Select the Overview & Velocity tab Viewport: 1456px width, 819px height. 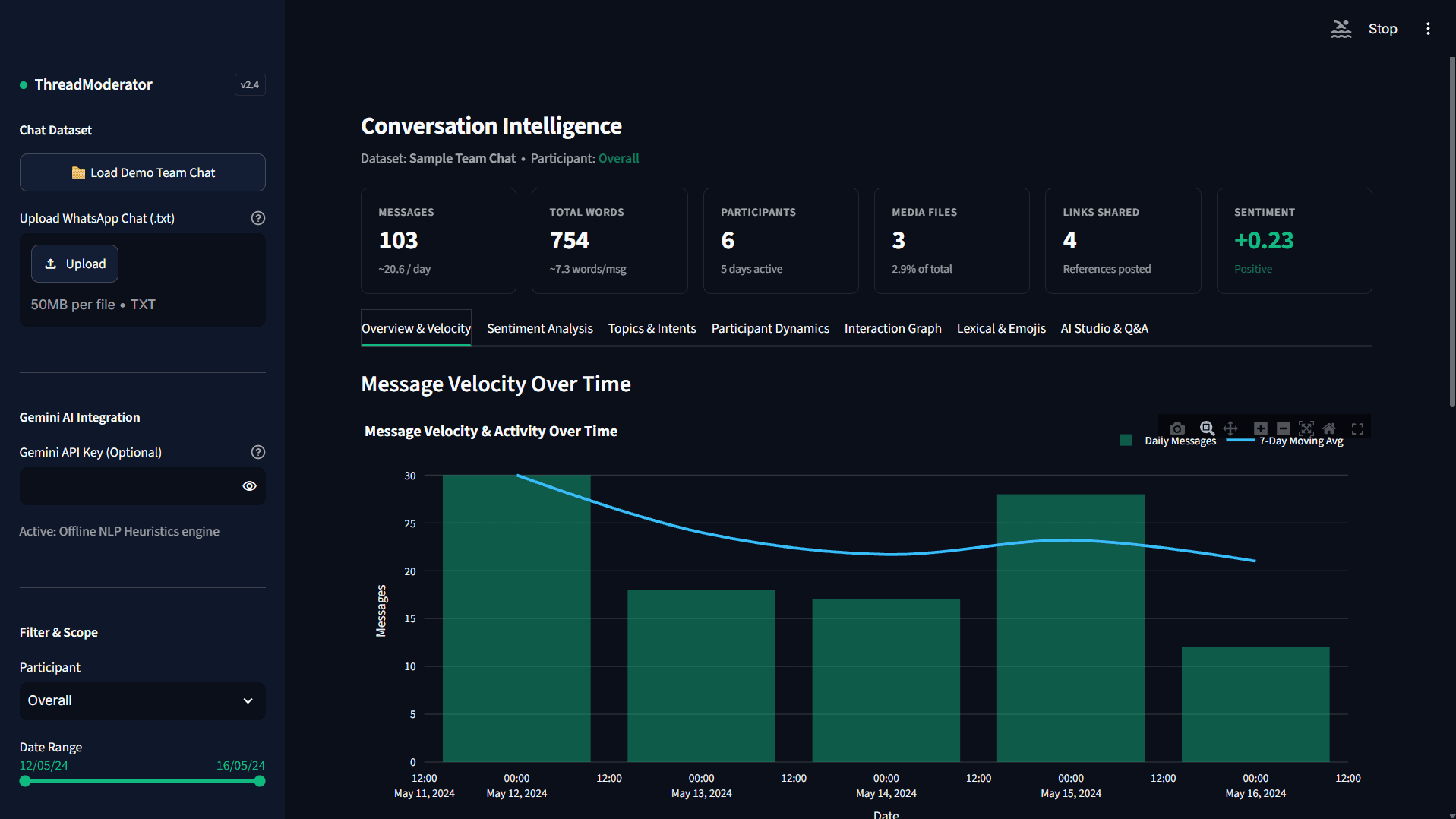[x=416, y=328]
